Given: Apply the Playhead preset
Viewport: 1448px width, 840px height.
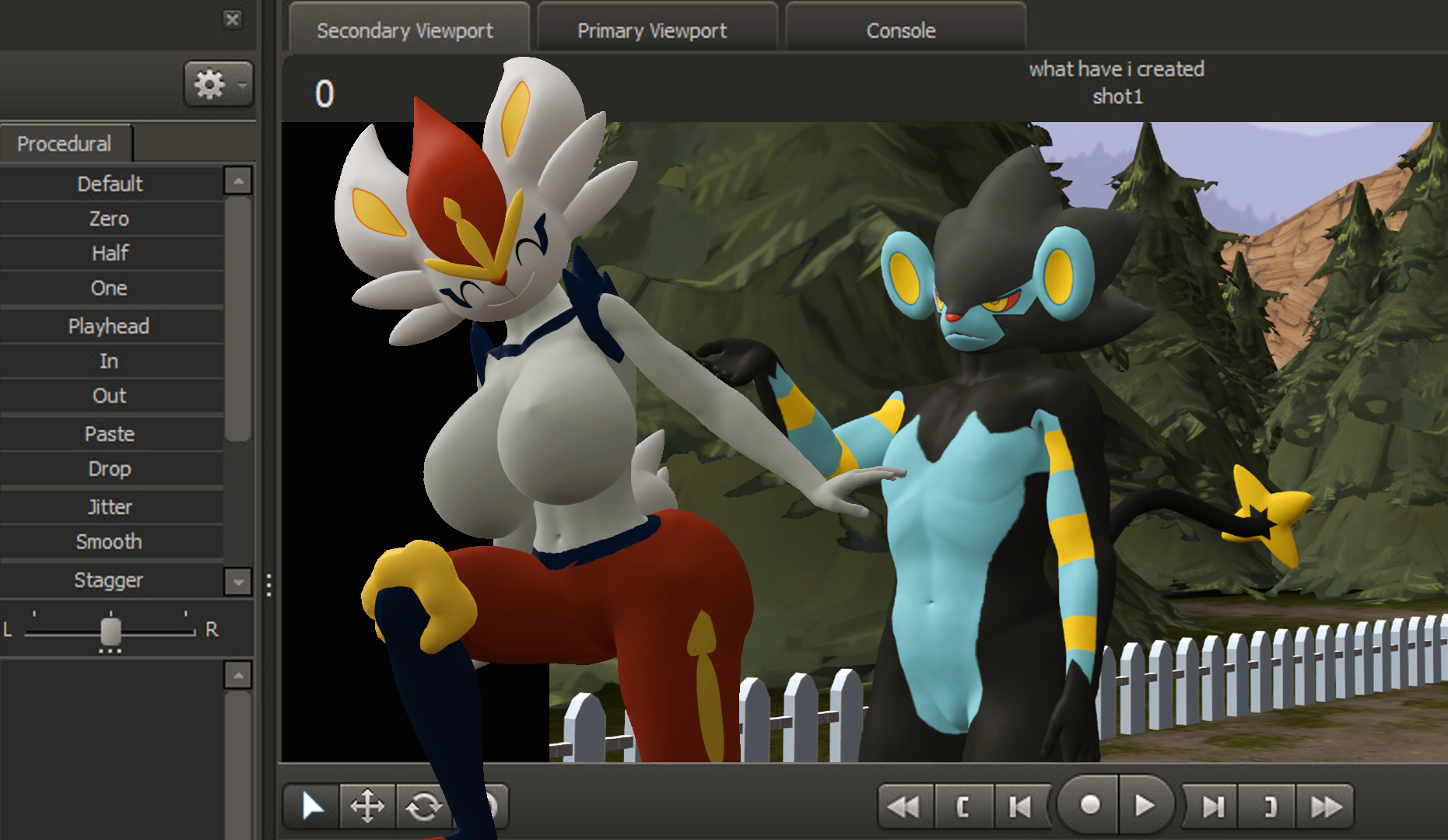Looking at the screenshot, I should pos(111,326).
